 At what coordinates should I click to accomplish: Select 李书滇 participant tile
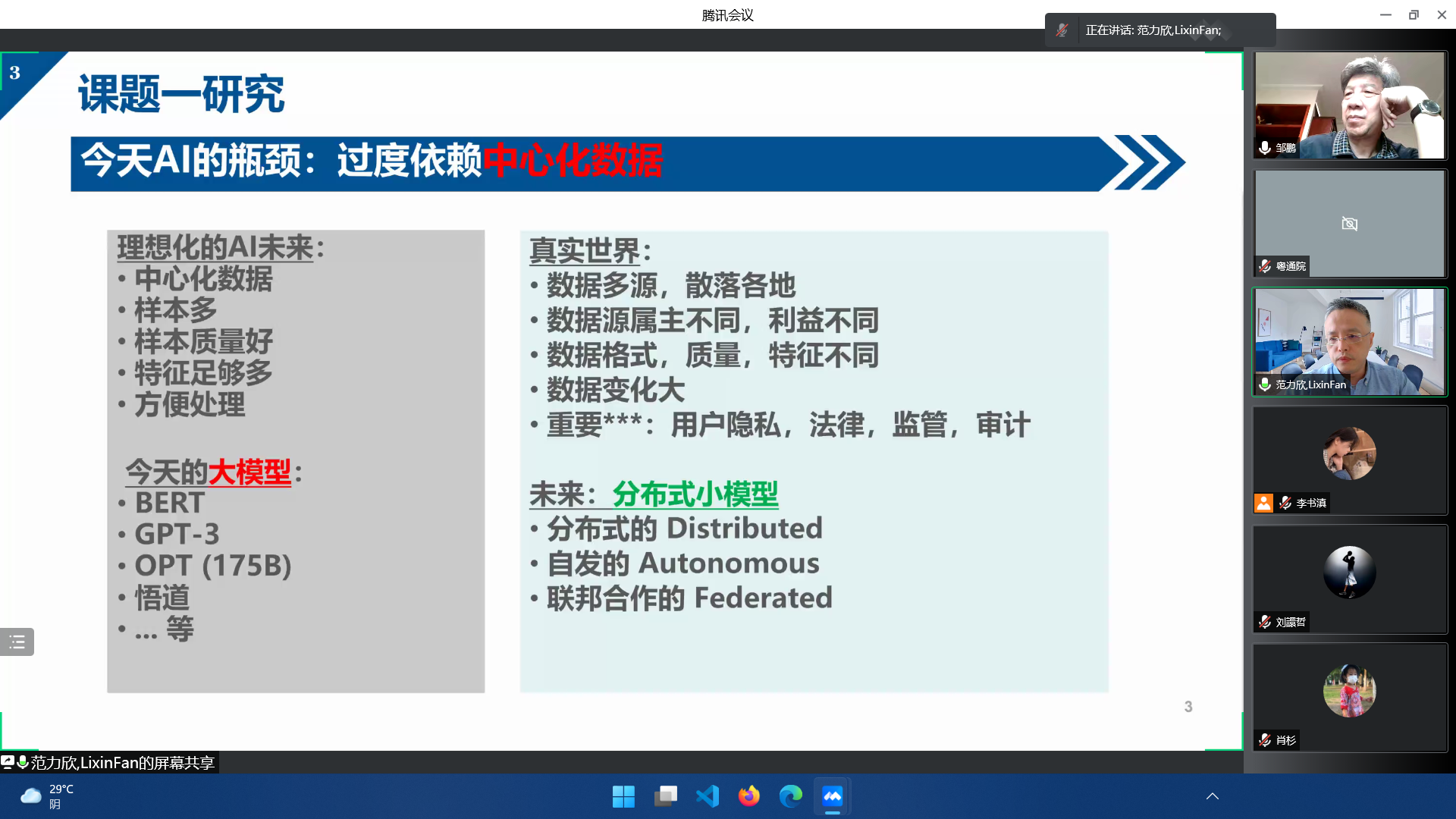[1350, 460]
